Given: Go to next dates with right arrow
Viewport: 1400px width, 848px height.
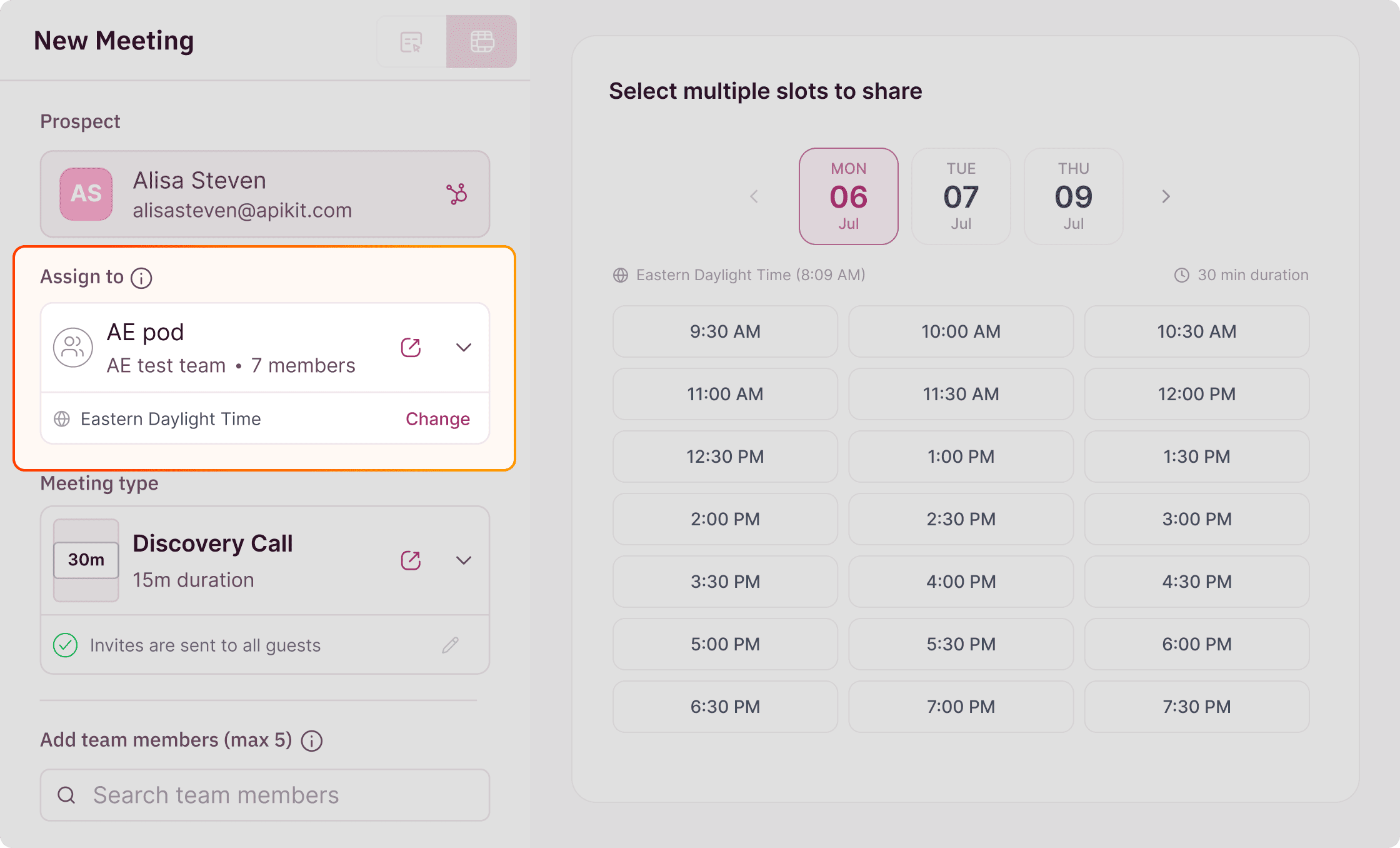Looking at the screenshot, I should pyautogui.click(x=1166, y=196).
